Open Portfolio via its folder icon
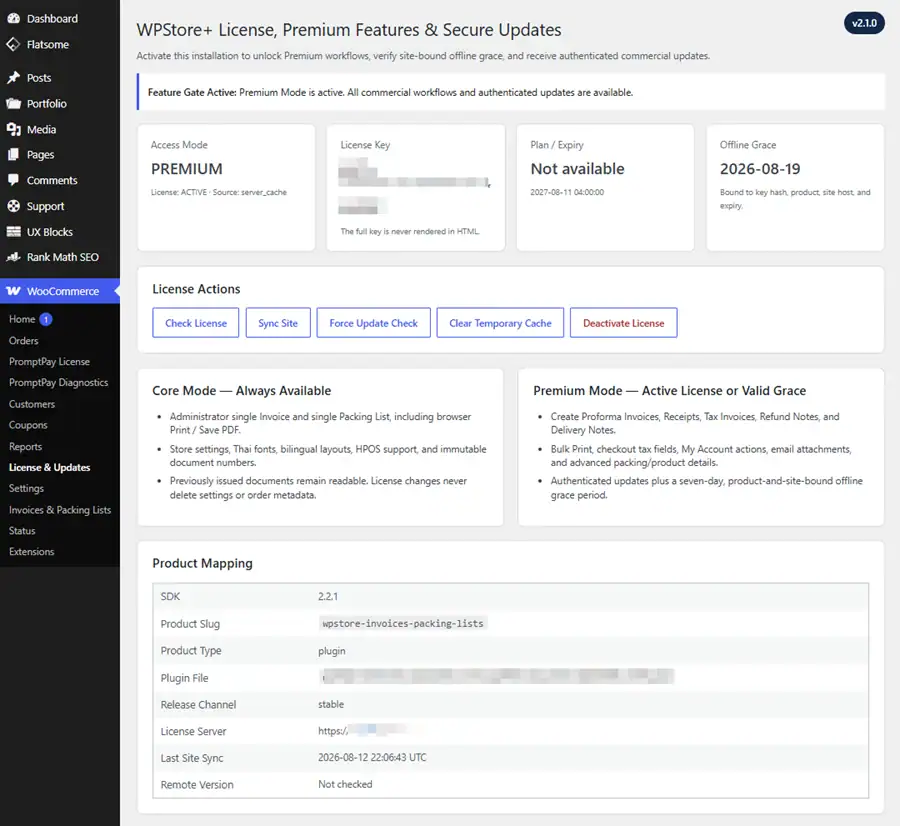Image resolution: width=900 pixels, height=826 pixels. (x=13, y=103)
